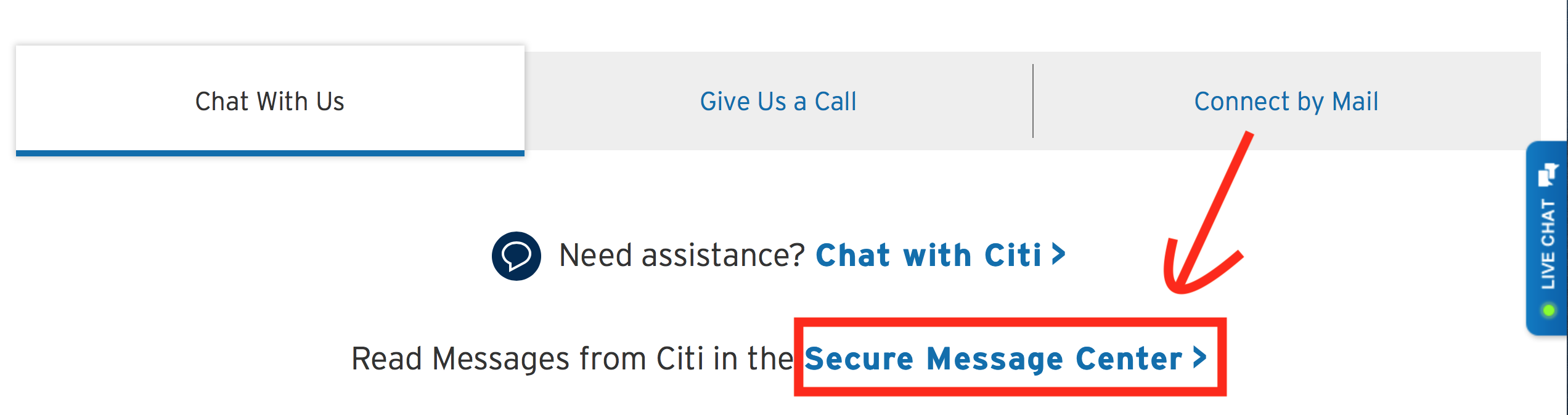Click the "Need assistance?" text
1568x415 pixels.
tap(682, 256)
